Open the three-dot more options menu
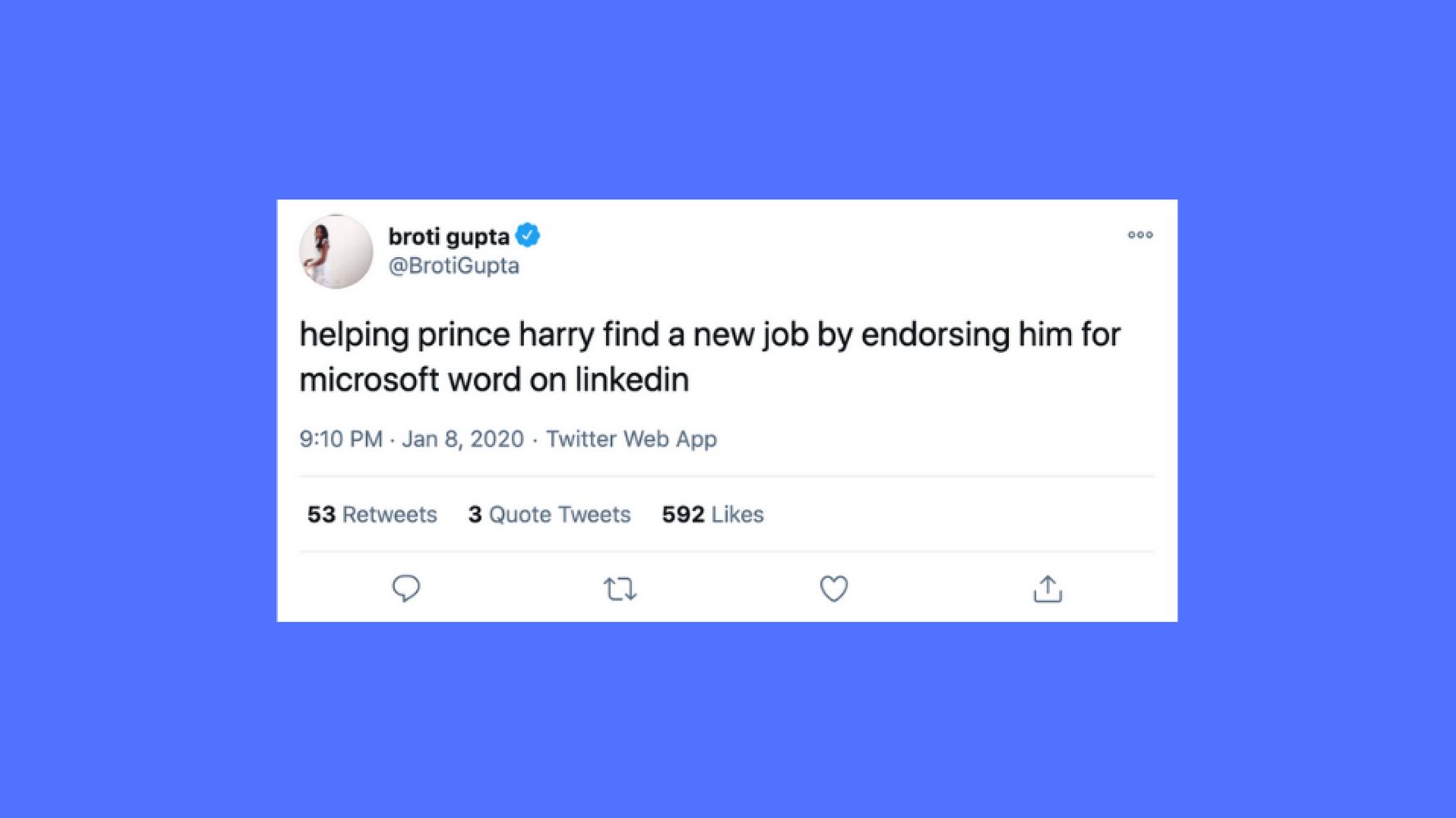This screenshot has height=818, width=1456. [1140, 235]
